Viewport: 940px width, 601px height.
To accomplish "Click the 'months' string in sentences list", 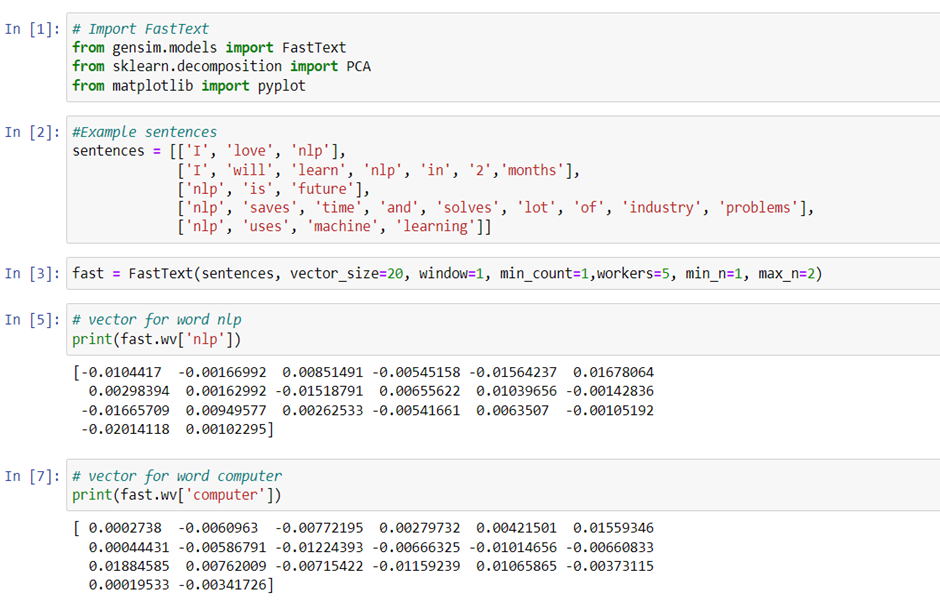I will [532, 170].
